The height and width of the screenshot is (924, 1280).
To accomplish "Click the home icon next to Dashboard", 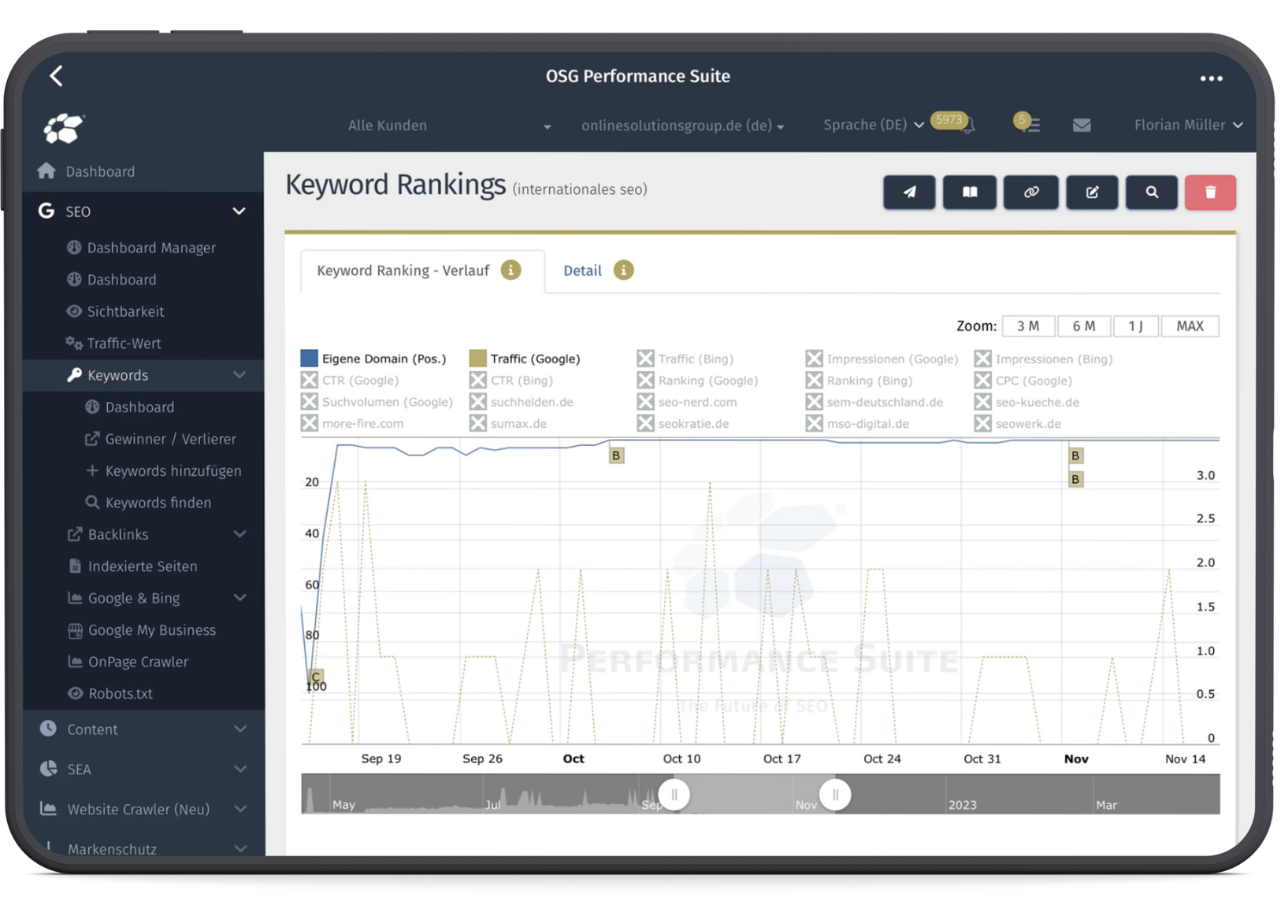I will [x=46, y=171].
